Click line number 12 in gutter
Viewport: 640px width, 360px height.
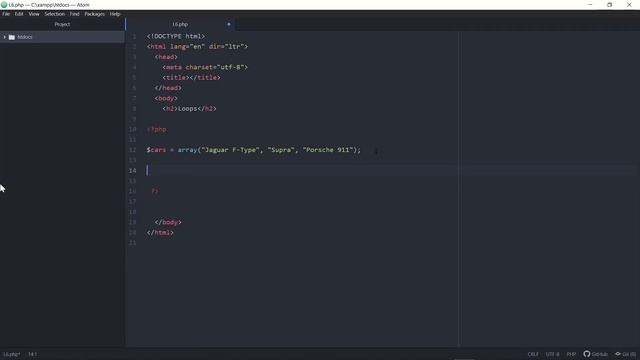click(x=132, y=150)
